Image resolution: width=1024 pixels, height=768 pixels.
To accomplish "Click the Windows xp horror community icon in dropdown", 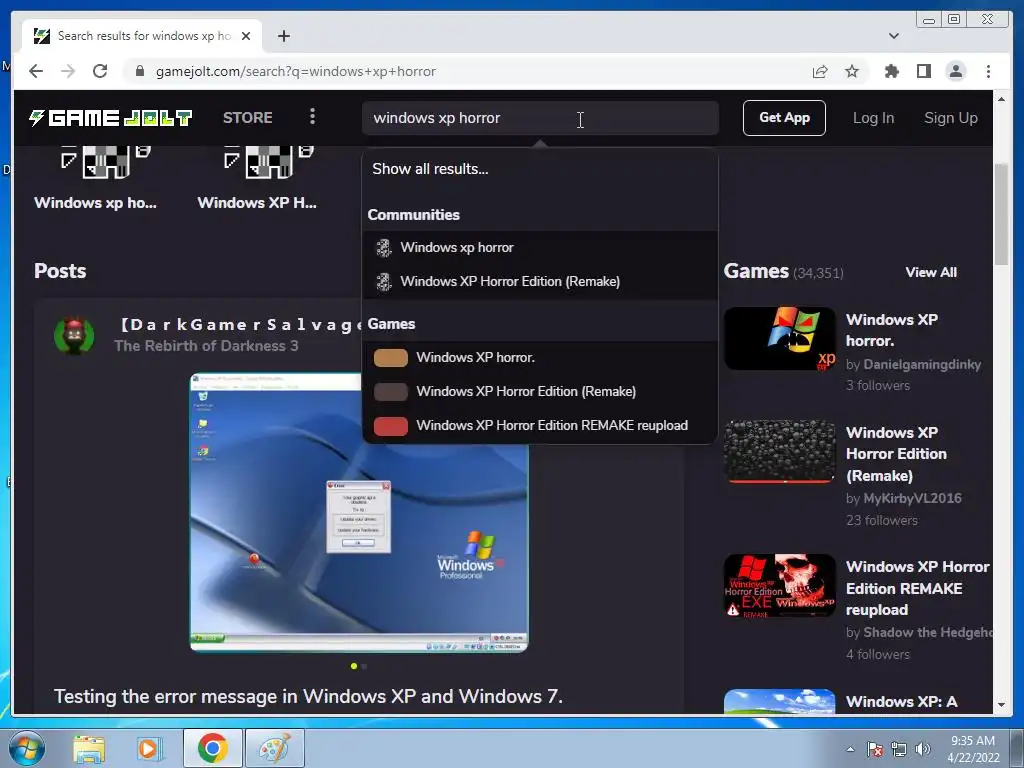I will coord(383,248).
